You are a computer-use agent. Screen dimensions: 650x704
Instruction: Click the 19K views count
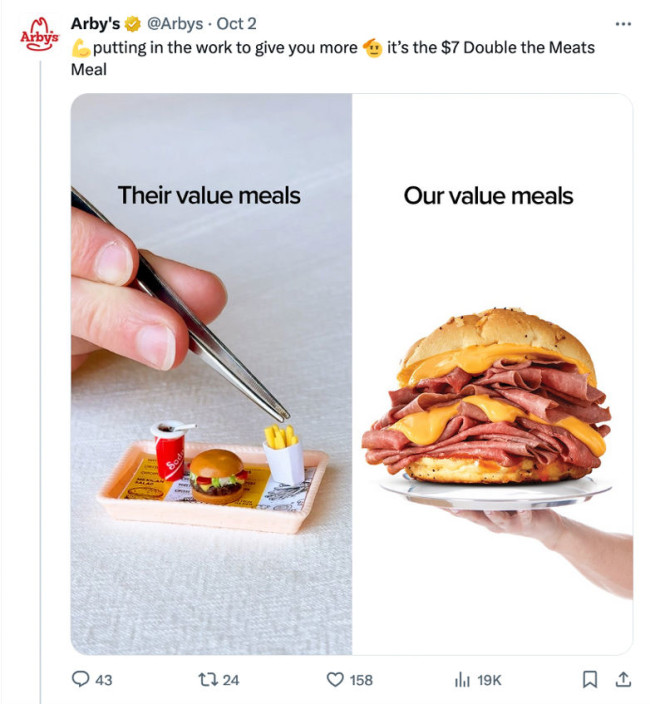(489, 680)
